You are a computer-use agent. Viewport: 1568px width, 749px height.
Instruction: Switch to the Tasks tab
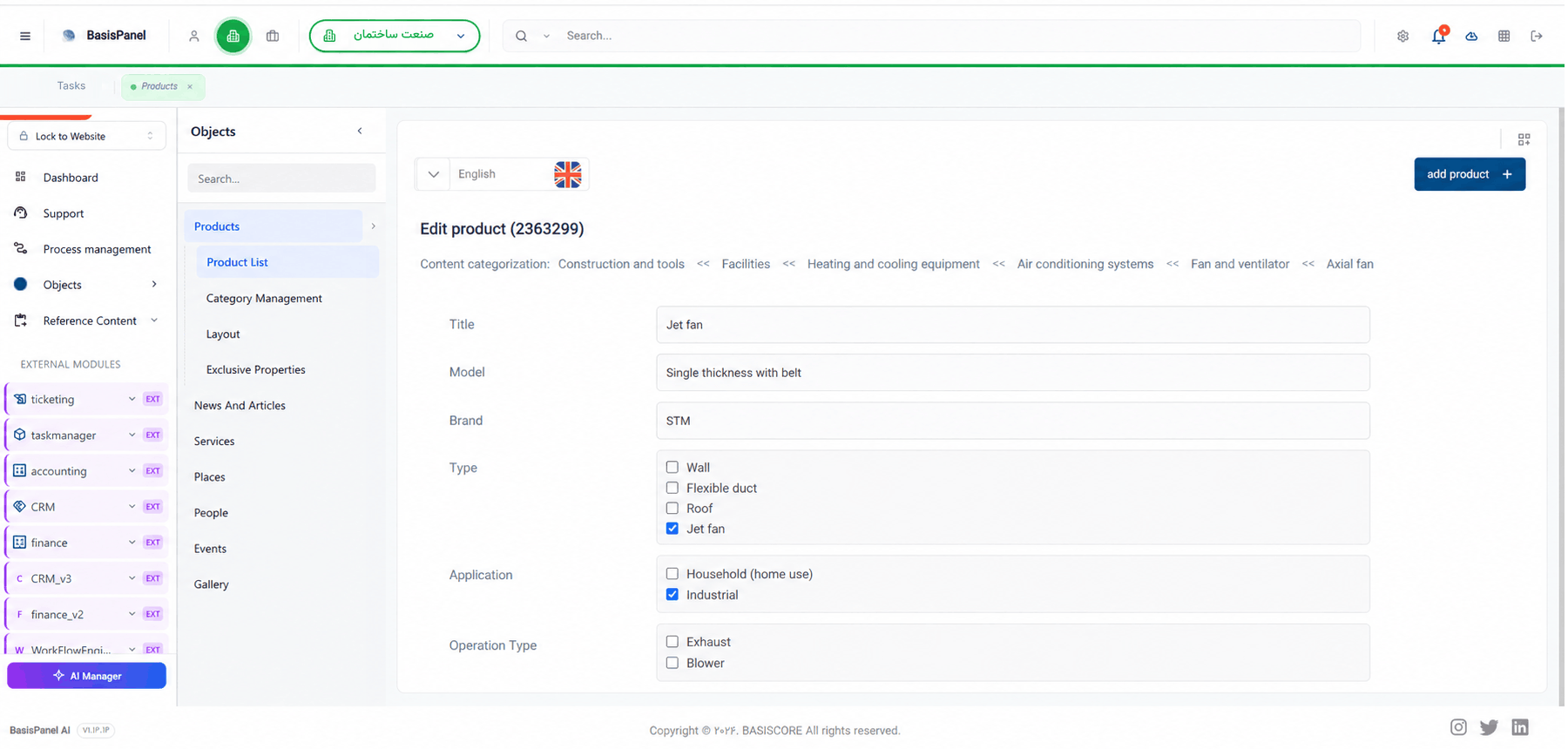pyautogui.click(x=71, y=85)
